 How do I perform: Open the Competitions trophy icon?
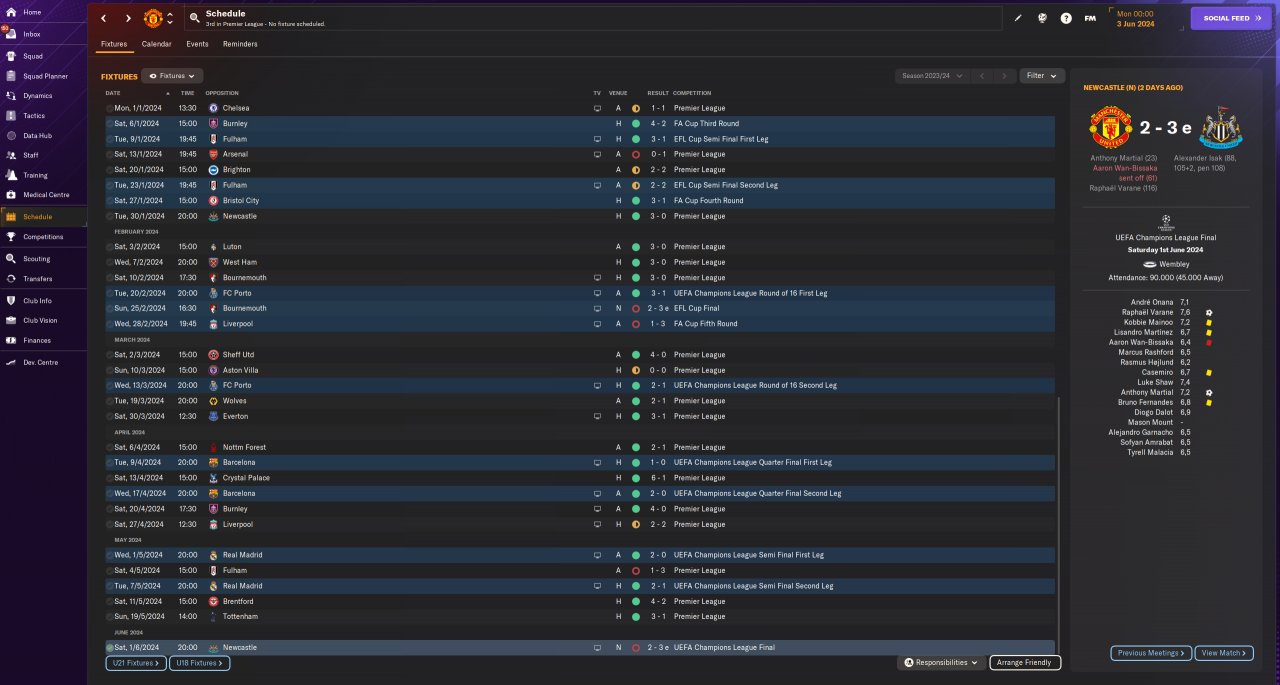tap(11, 237)
